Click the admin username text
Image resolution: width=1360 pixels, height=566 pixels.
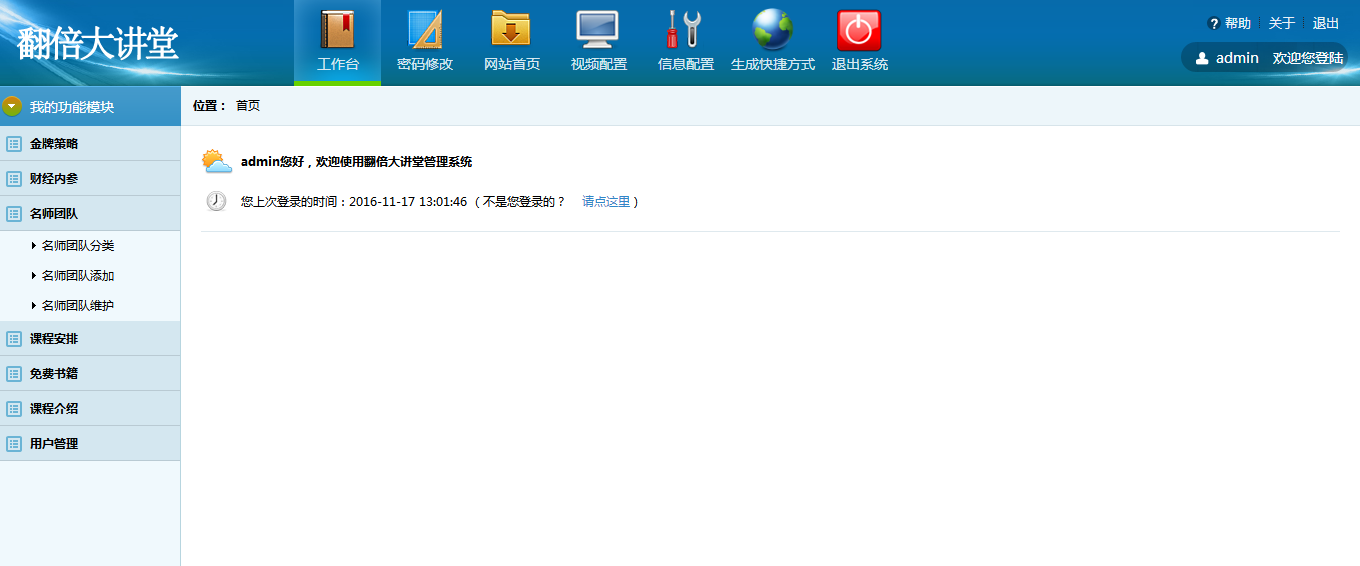point(1237,58)
